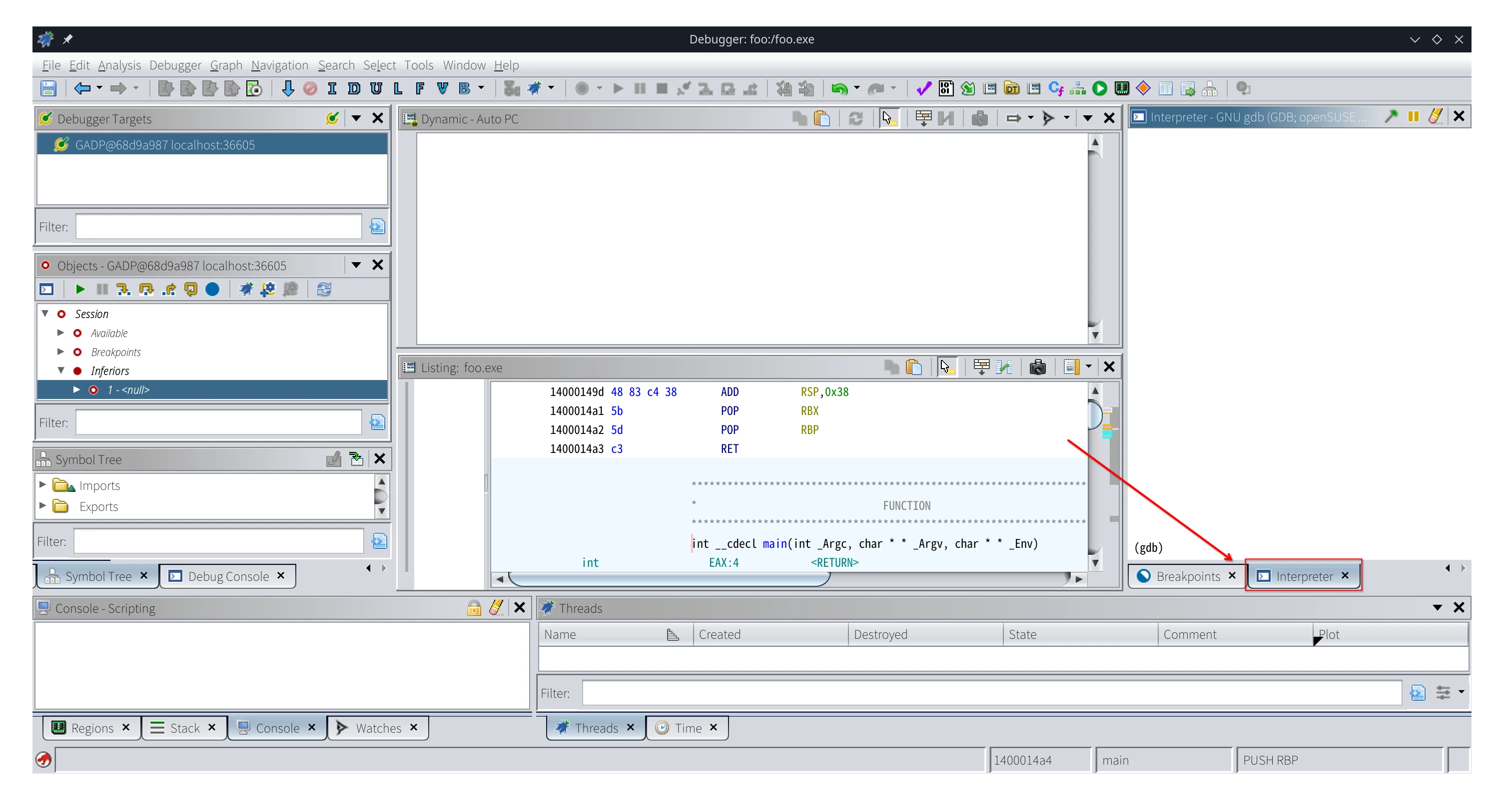Screen dimensions: 1504x812
Task: Click the green Resume button in Objects panel
Action: coord(80,289)
